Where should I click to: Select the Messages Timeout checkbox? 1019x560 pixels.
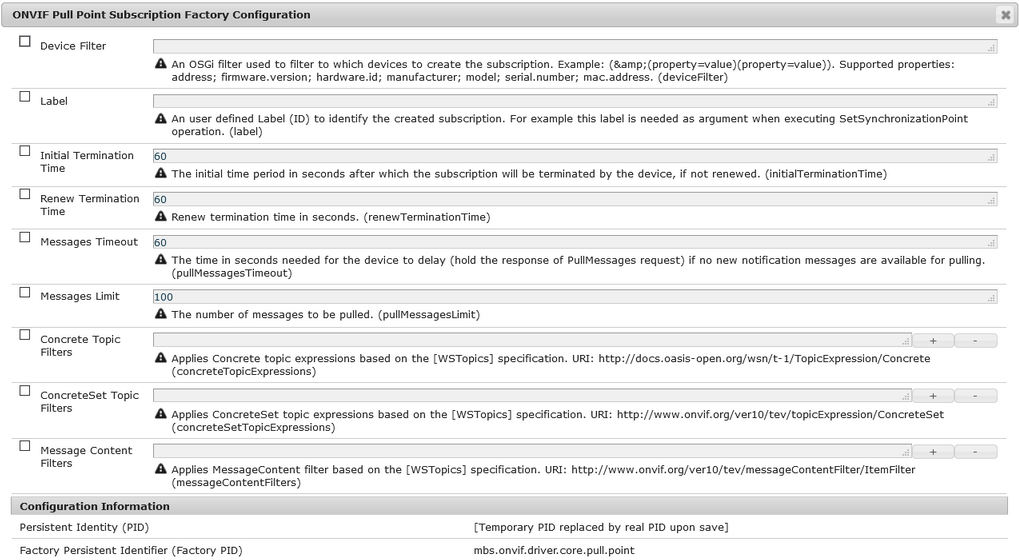tap(25, 238)
